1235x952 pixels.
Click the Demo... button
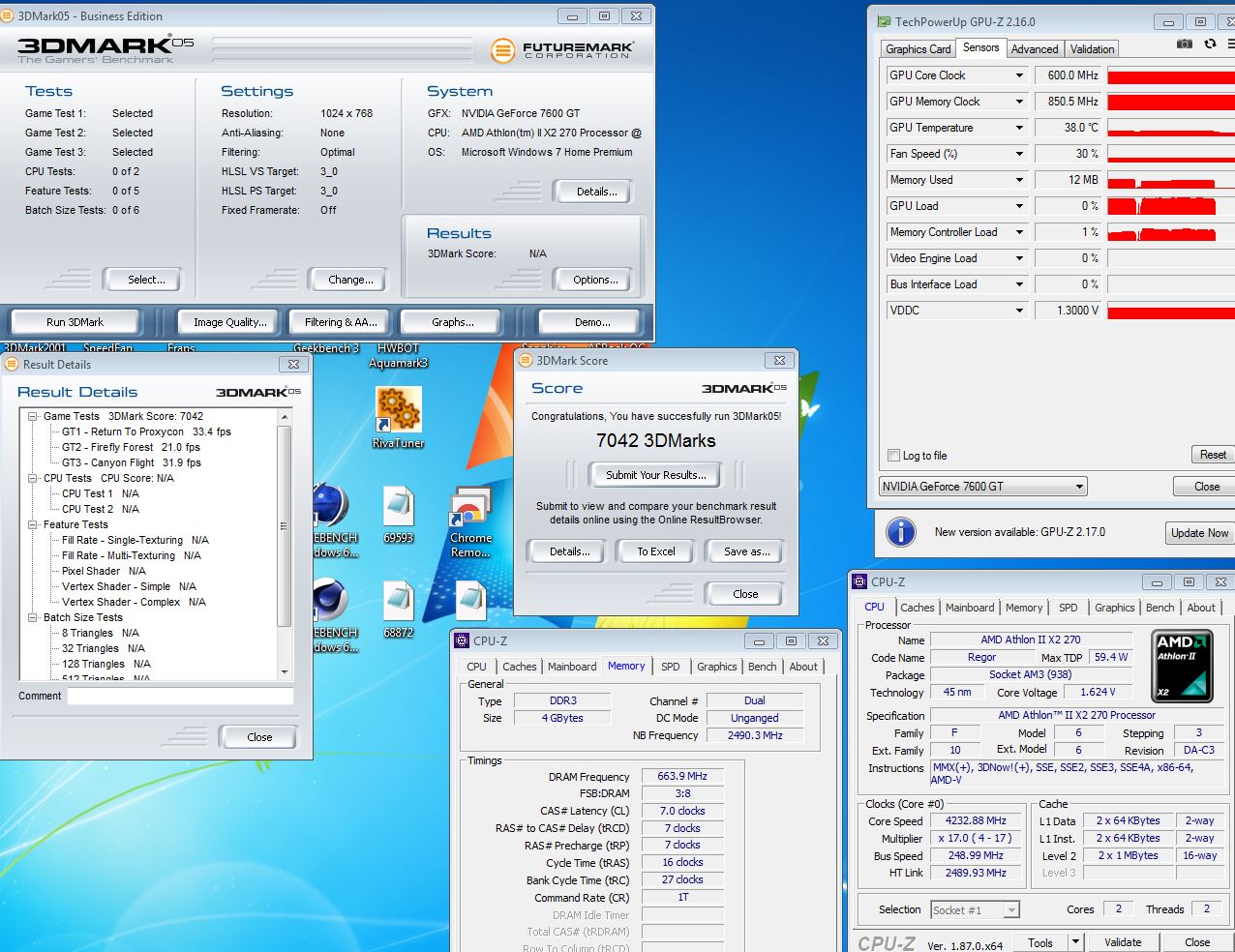591,322
